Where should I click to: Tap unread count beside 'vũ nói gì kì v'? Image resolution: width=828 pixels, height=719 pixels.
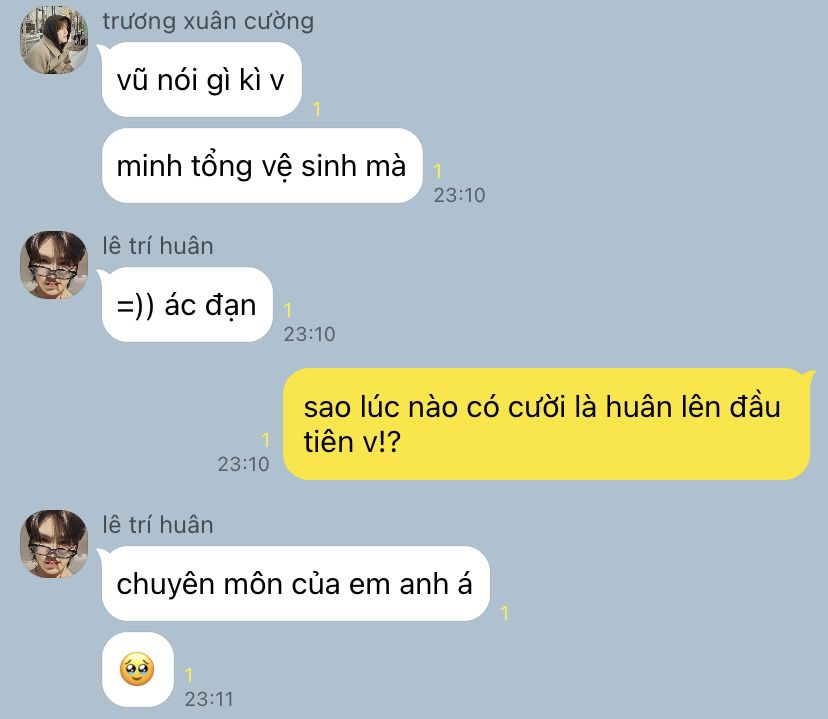click(316, 109)
